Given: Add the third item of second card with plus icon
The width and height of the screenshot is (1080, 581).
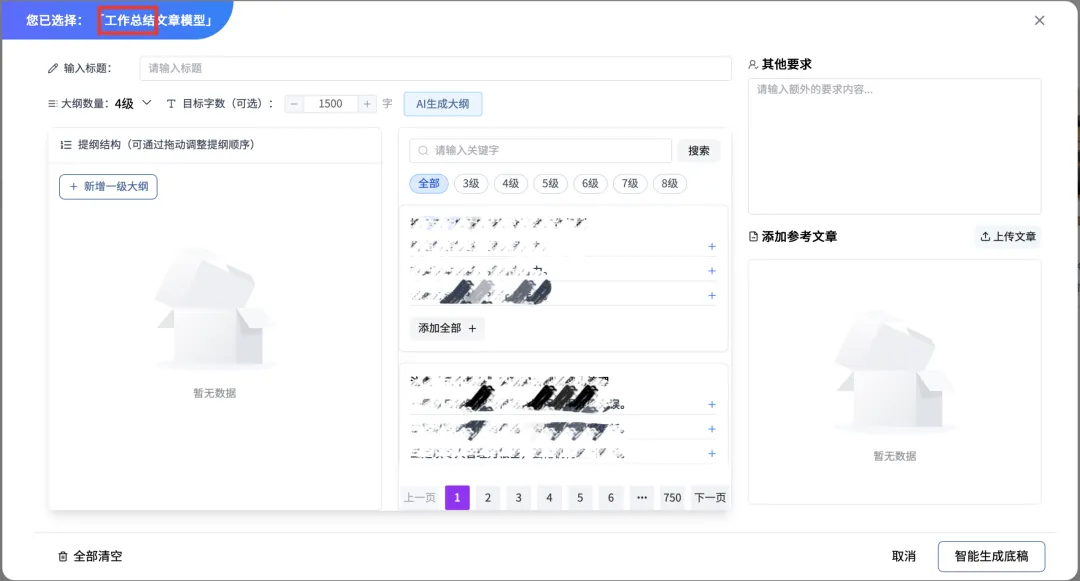Looking at the screenshot, I should pos(712,454).
